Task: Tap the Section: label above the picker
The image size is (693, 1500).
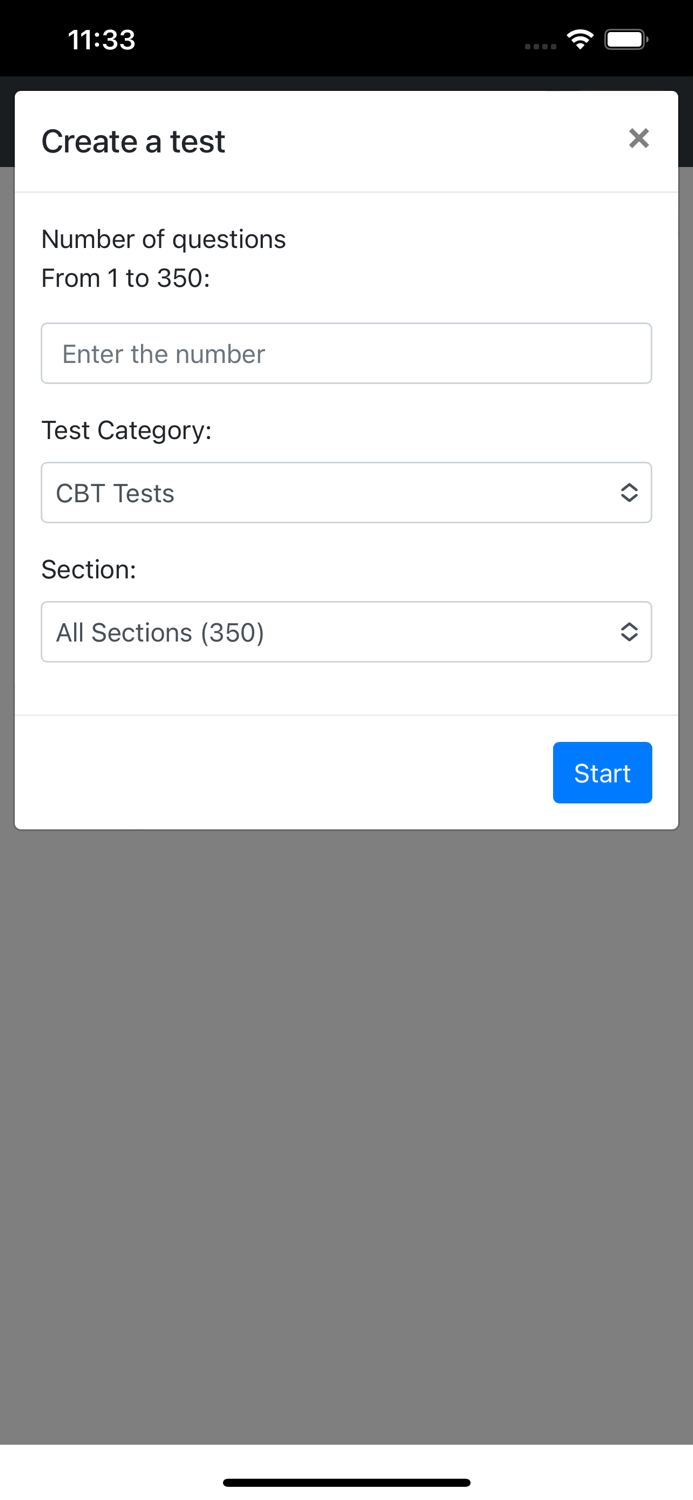Action: coord(89,569)
